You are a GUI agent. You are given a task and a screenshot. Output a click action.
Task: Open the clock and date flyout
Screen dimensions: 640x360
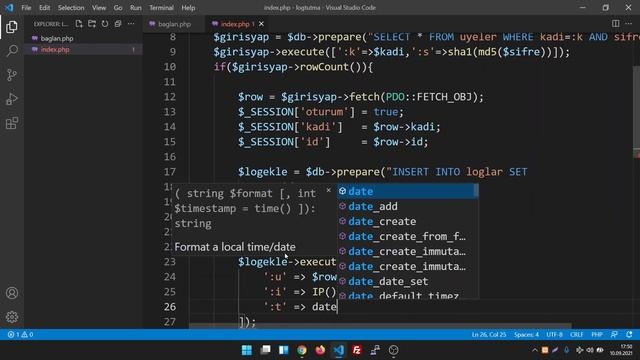(x=621, y=350)
